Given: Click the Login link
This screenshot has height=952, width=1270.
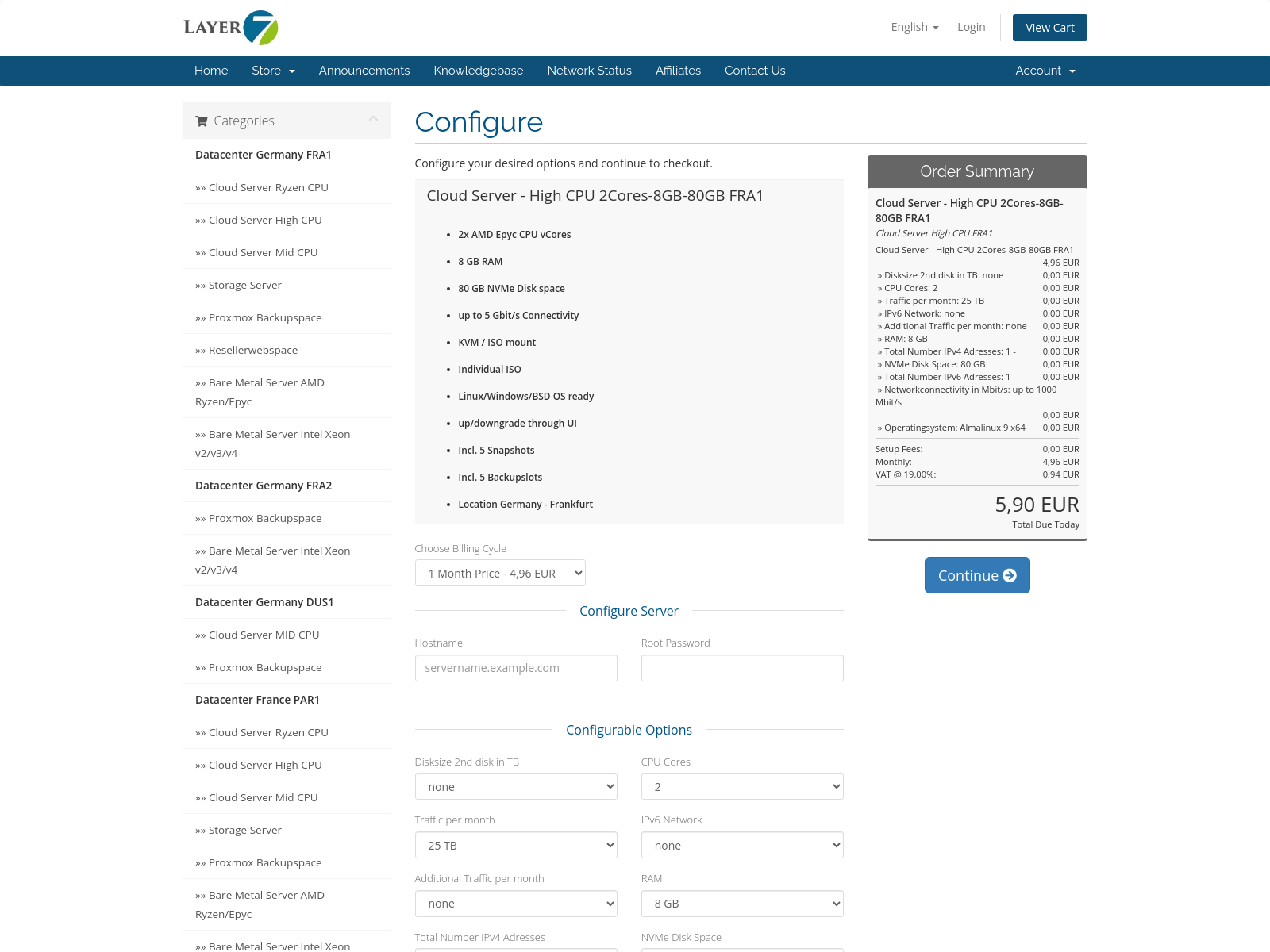Looking at the screenshot, I should pyautogui.click(x=971, y=27).
